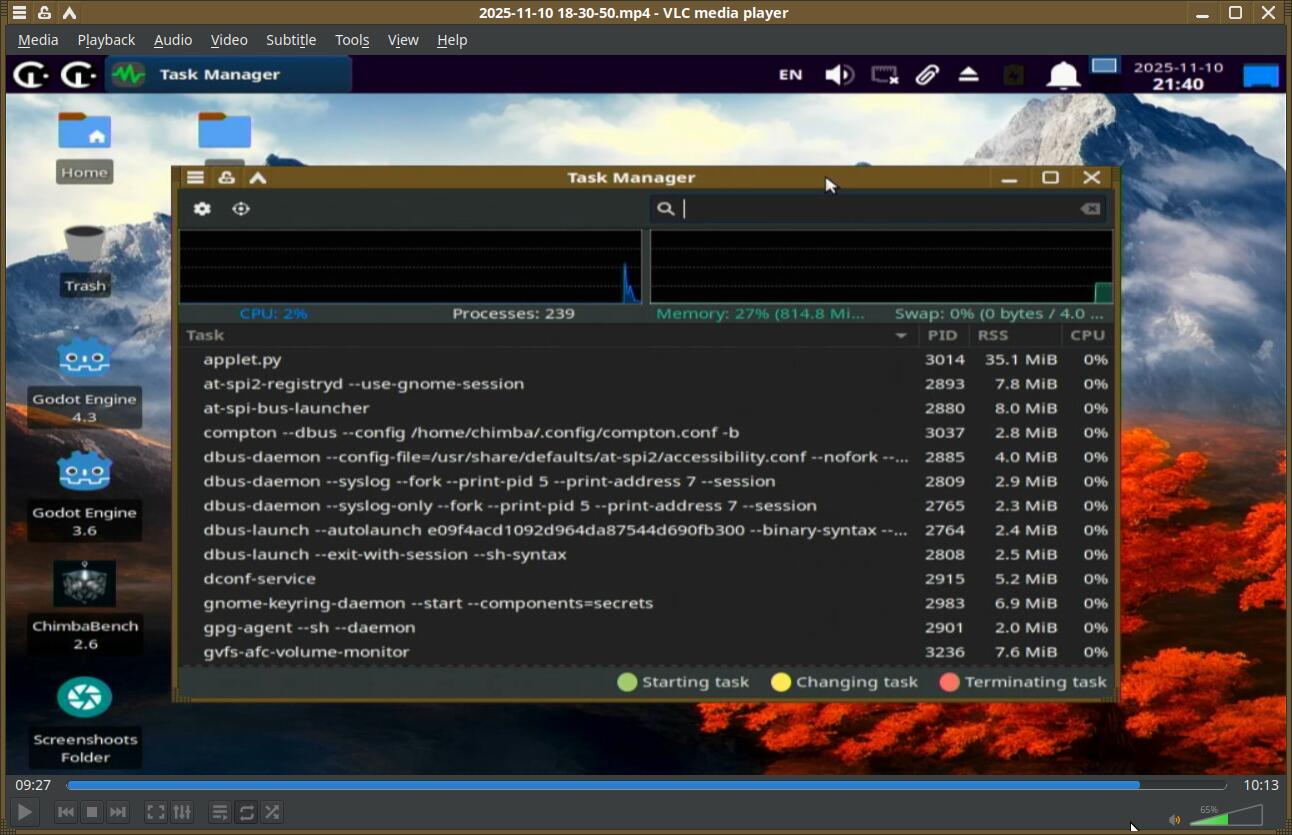
Task: Click the green Starting task legend dot
Action: (x=627, y=682)
